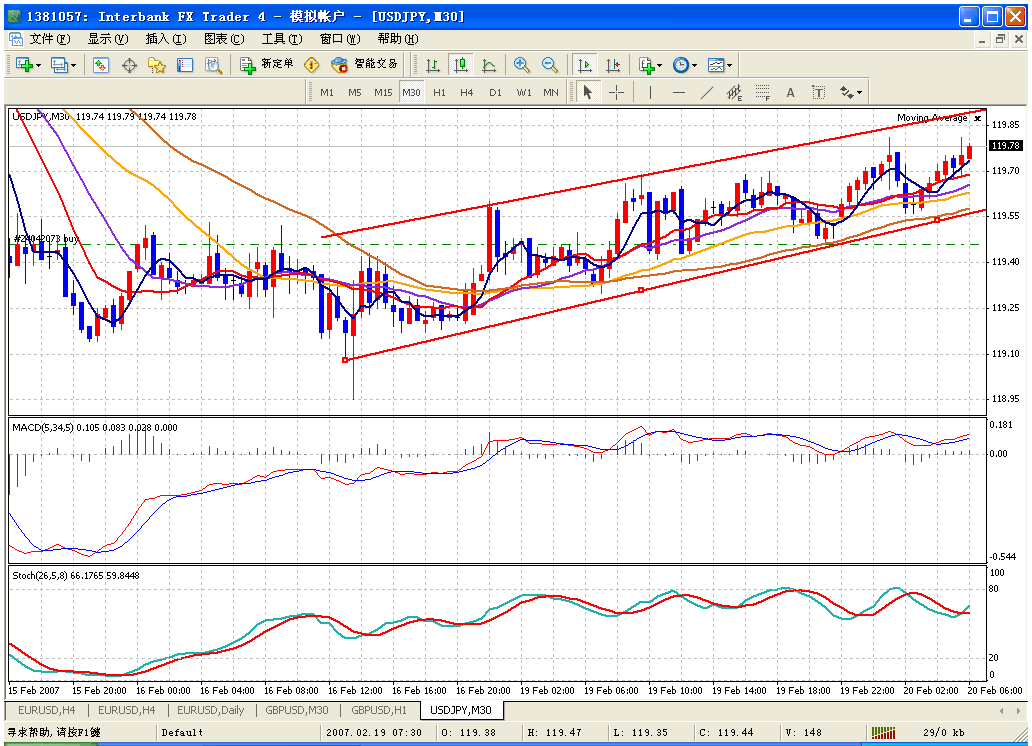This screenshot has height=746, width=1032.
Task: Open the 插入 (Insert) menu
Action: click(165, 39)
